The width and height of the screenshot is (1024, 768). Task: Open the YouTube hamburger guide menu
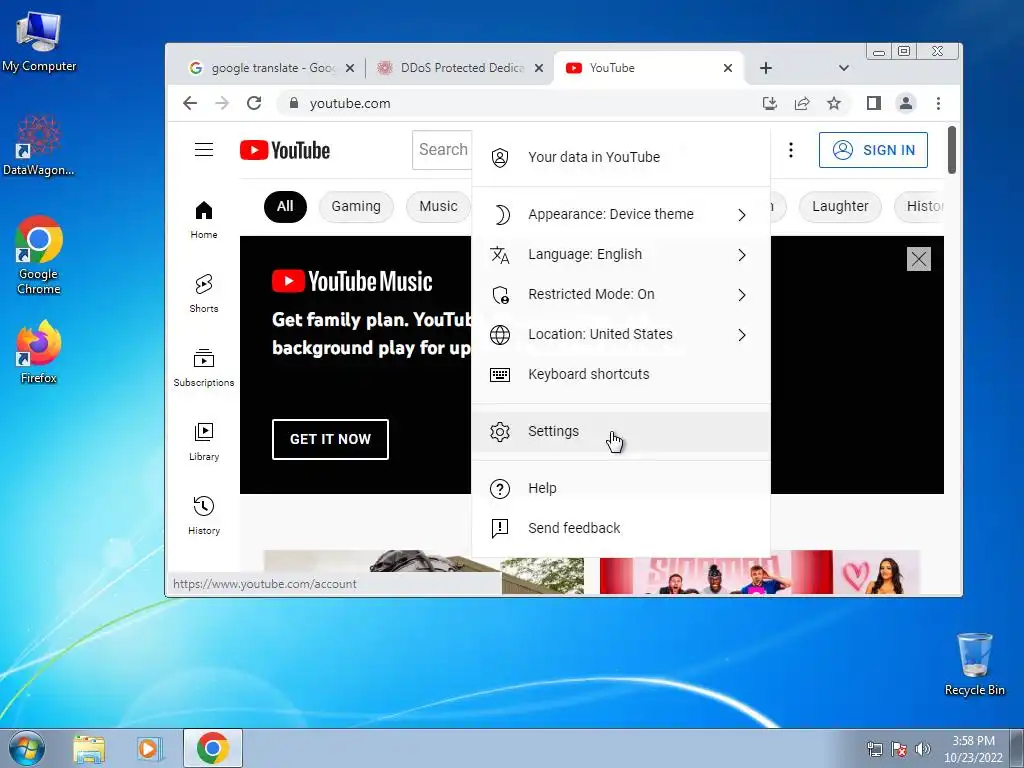tap(204, 150)
